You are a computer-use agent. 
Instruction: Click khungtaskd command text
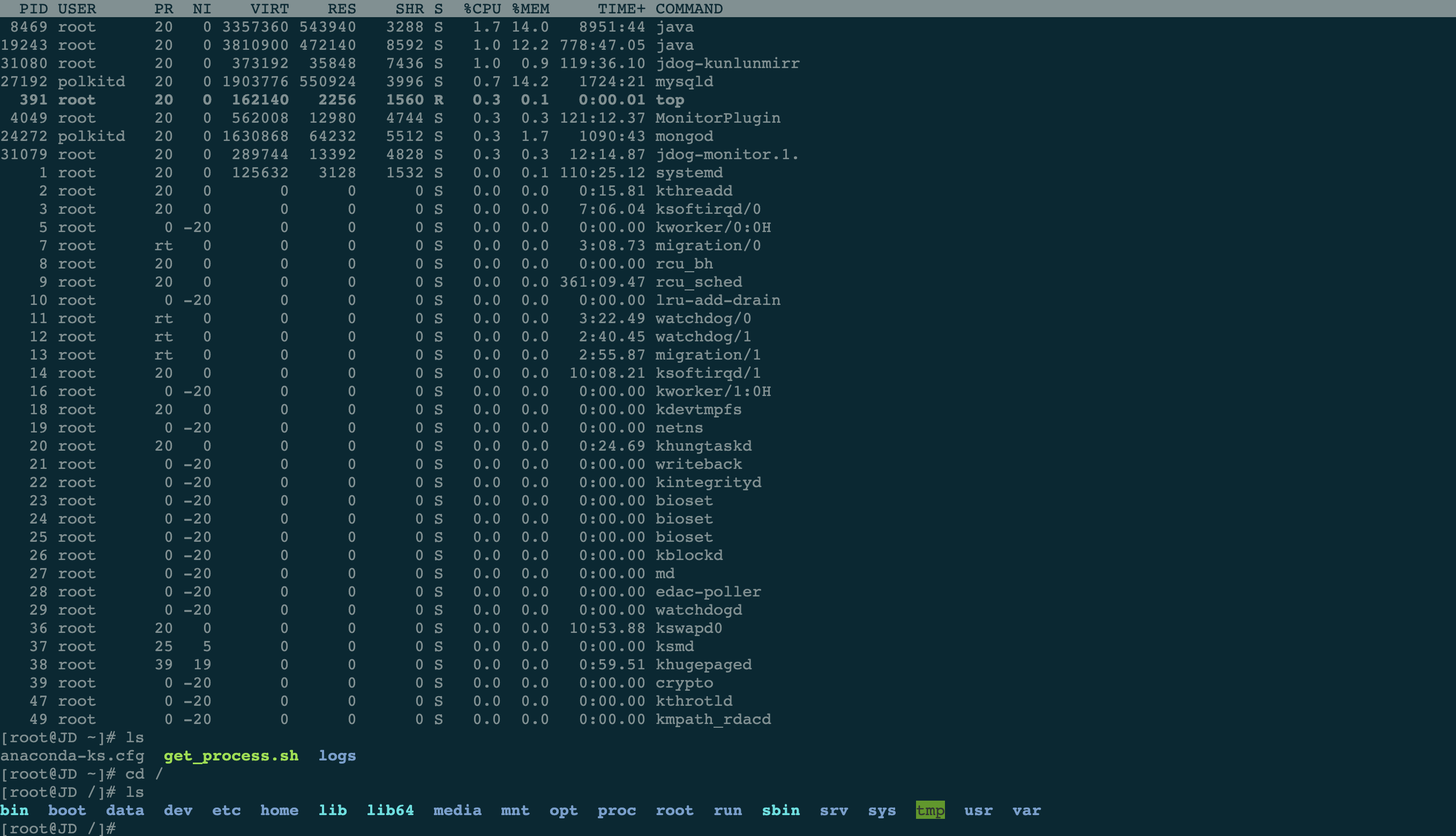click(x=703, y=446)
